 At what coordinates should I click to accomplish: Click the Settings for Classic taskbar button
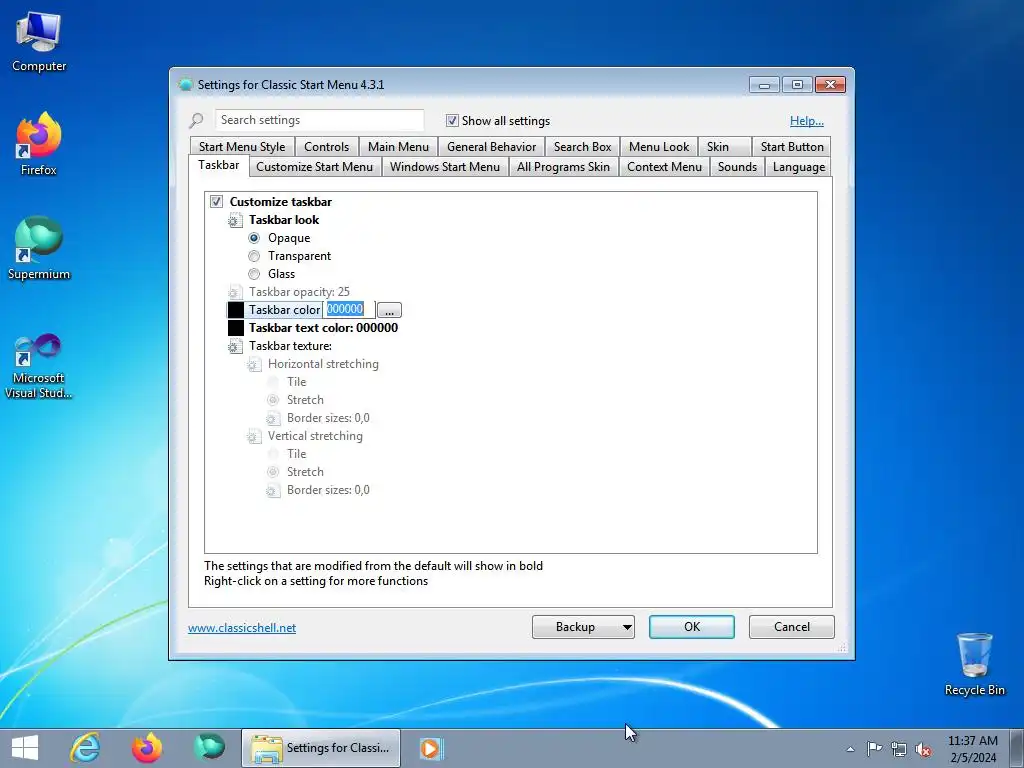coord(321,748)
